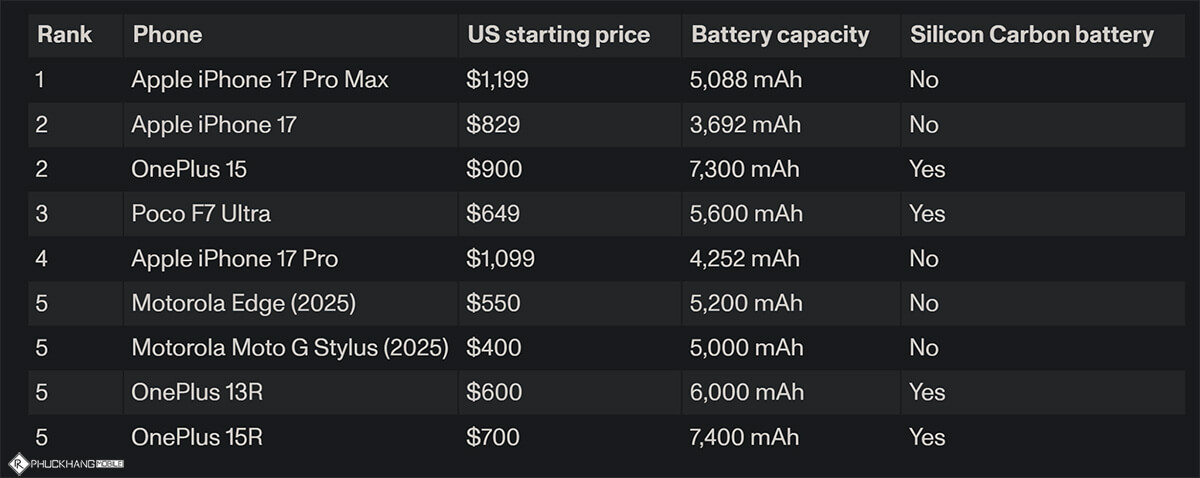The height and width of the screenshot is (478, 1200).
Task: Click the $1,099 iPhone 17 Pro price
Action: (x=500, y=259)
